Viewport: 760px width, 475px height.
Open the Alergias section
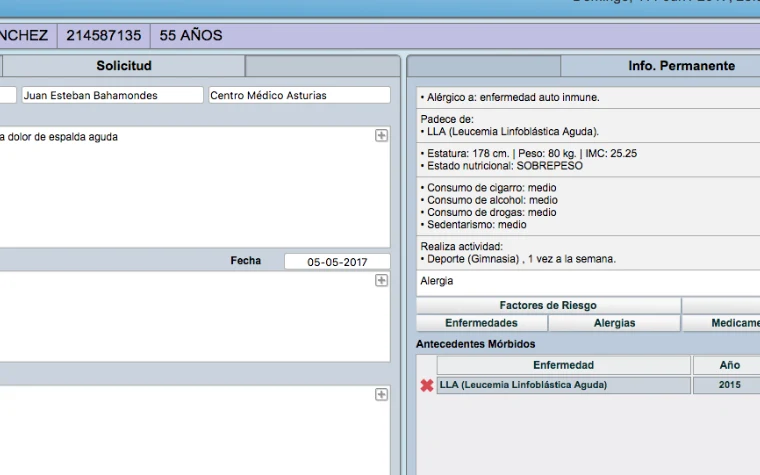(614, 323)
